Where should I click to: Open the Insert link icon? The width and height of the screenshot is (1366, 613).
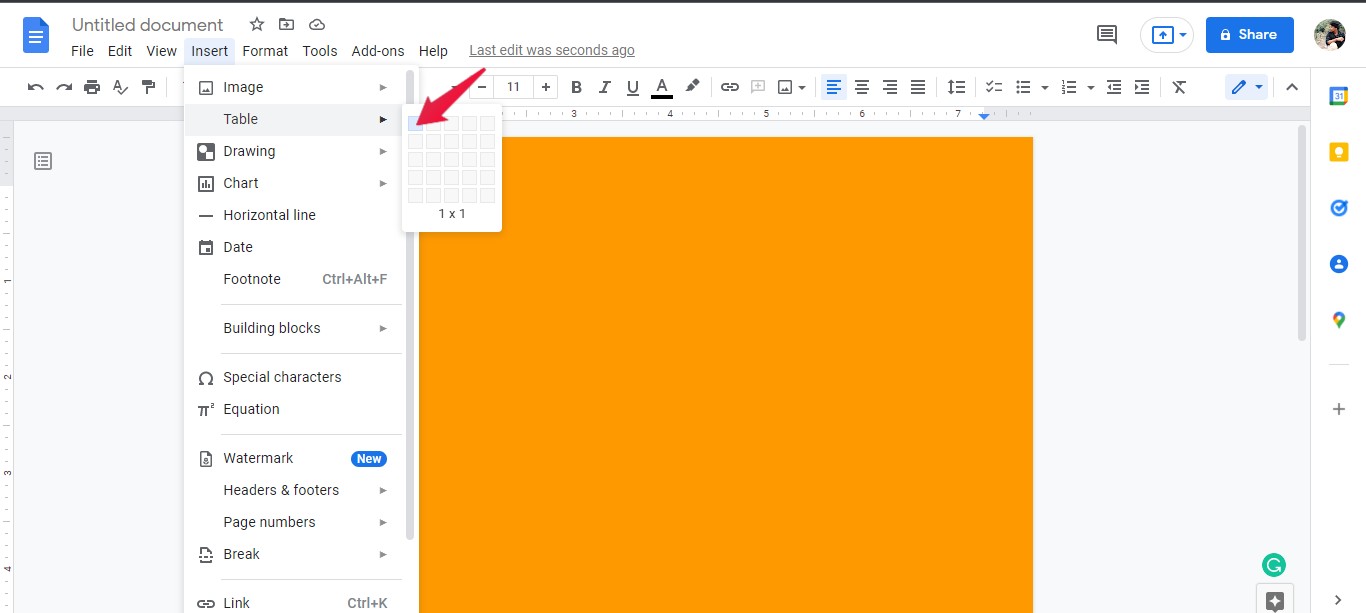[729, 87]
